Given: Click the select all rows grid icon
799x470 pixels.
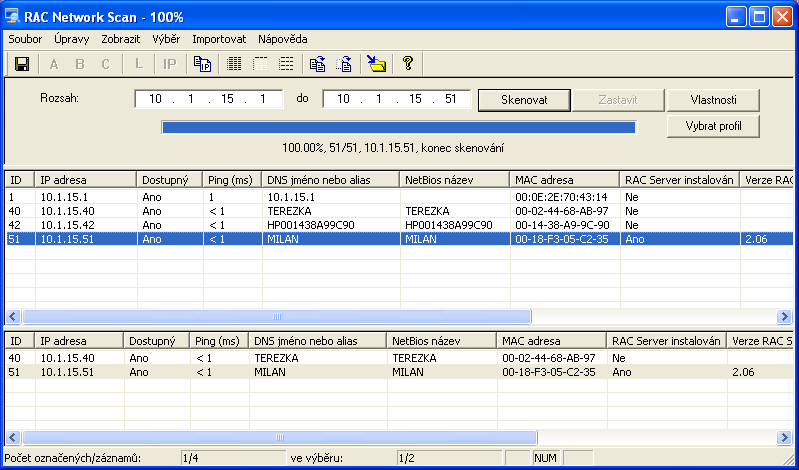Looking at the screenshot, I should [x=235, y=64].
